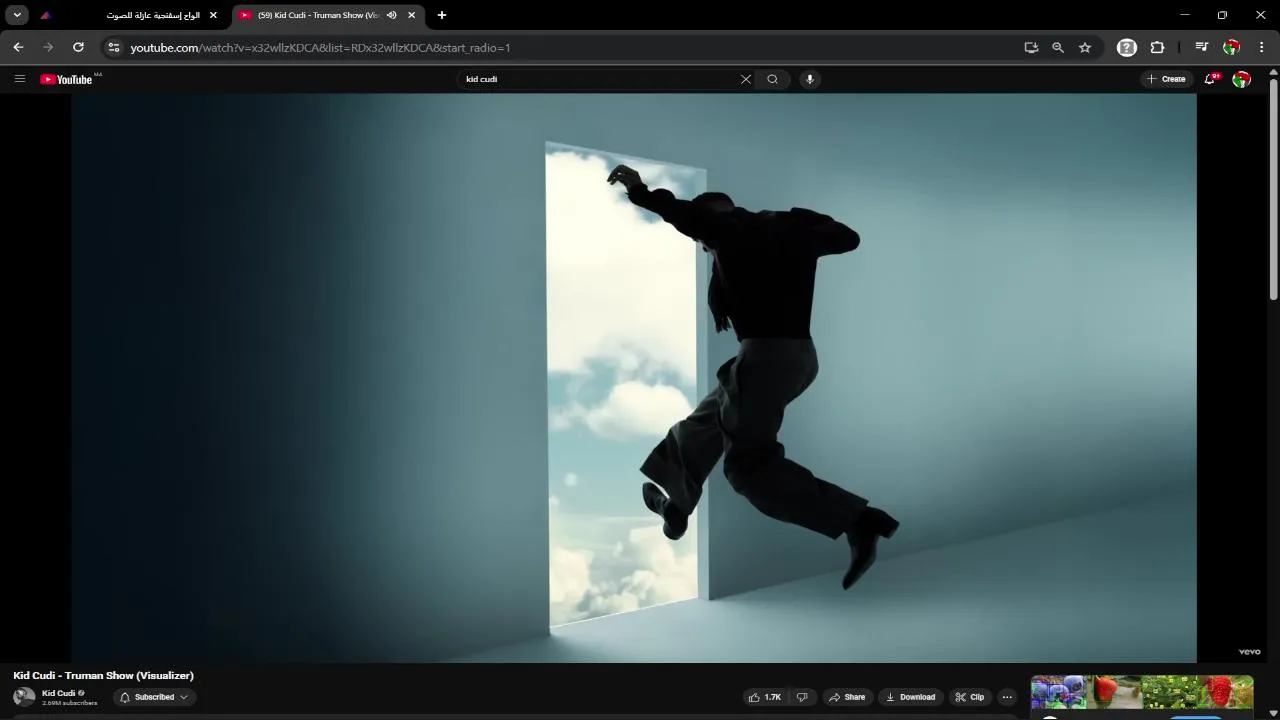Start voice search with the microphone
Viewport: 1280px width, 720px height.
pos(810,79)
